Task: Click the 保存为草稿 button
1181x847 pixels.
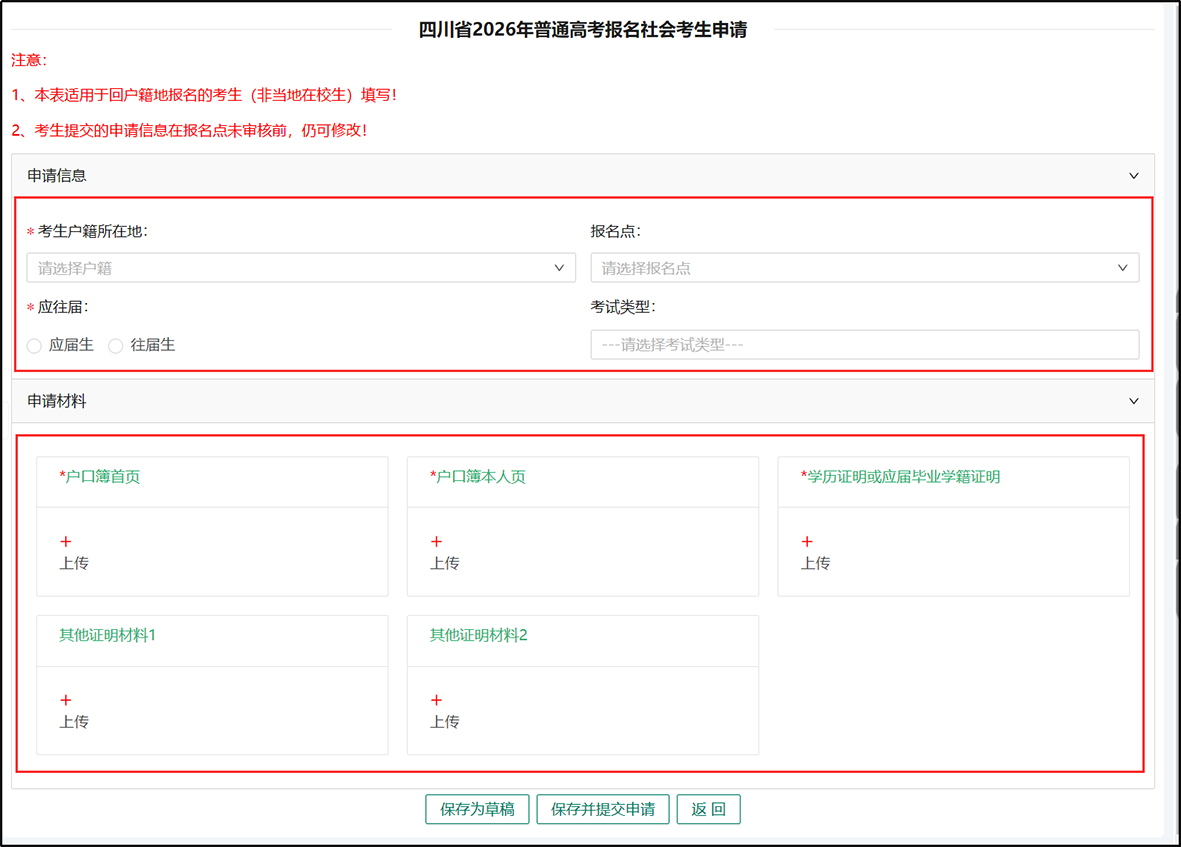Action: click(477, 809)
